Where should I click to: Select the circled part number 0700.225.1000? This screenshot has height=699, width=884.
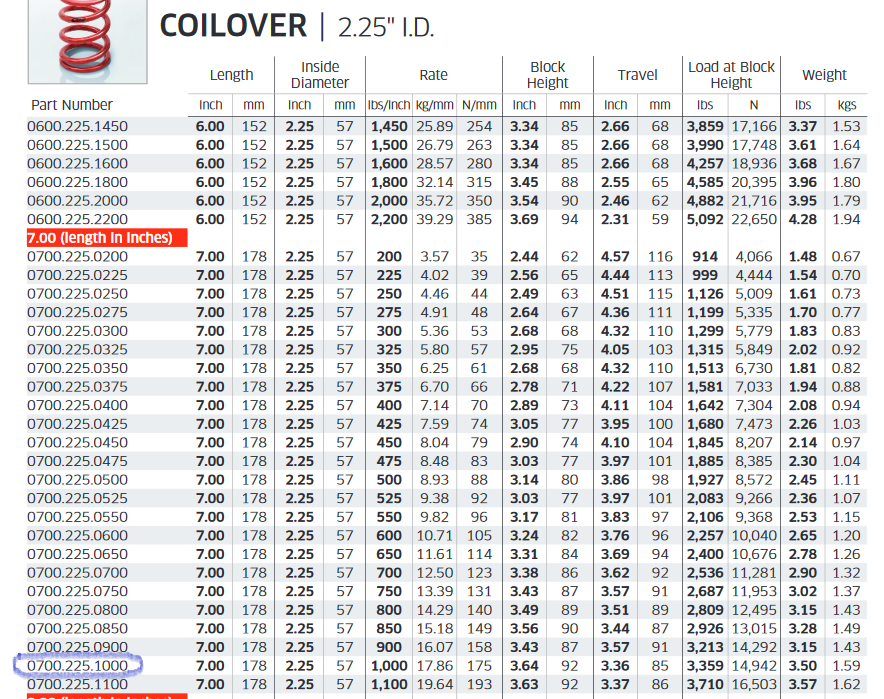[x=78, y=666]
